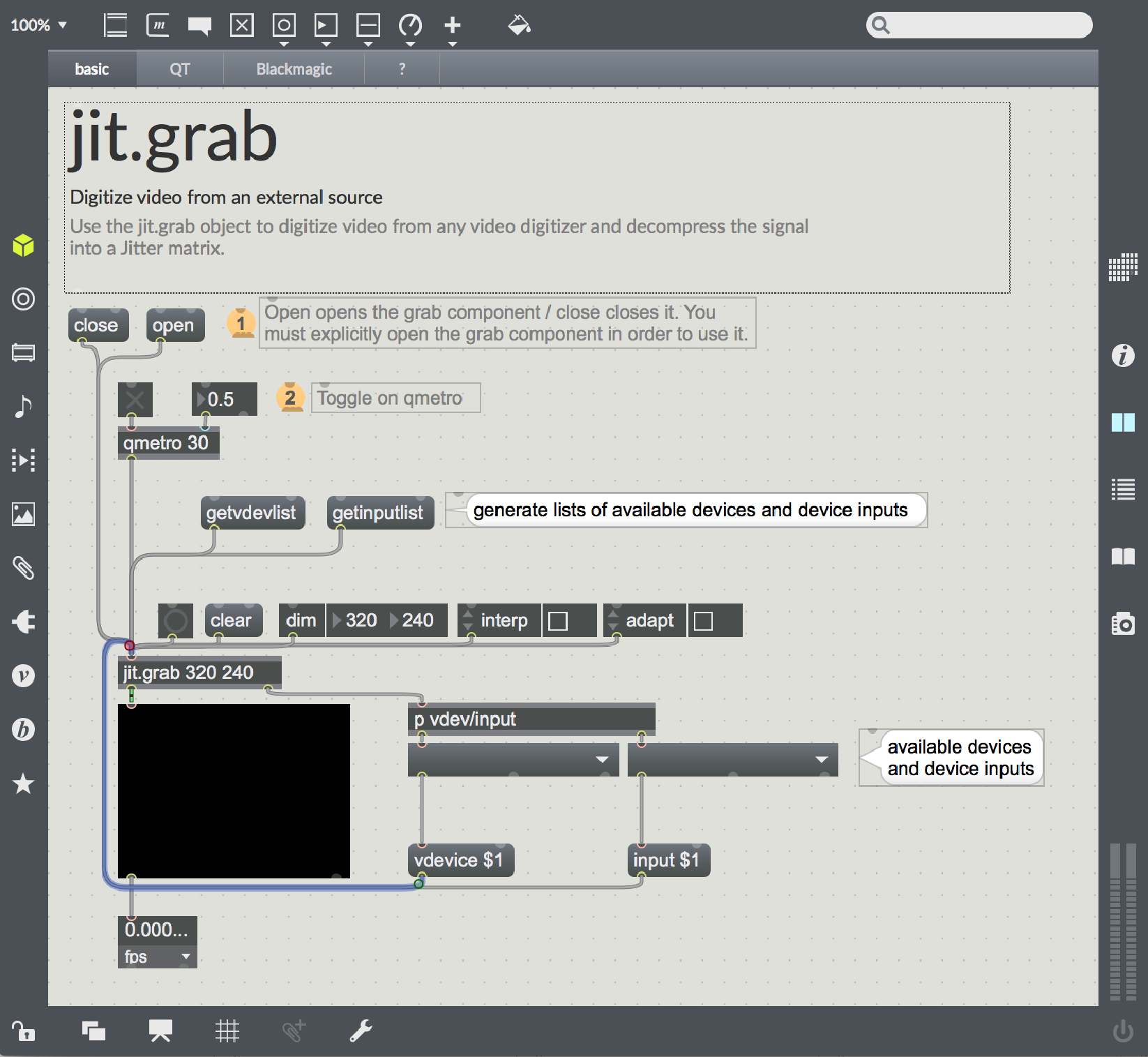Show the list view in right sidebar
This screenshot has height=1057, width=1148.
[x=1123, y=489]
